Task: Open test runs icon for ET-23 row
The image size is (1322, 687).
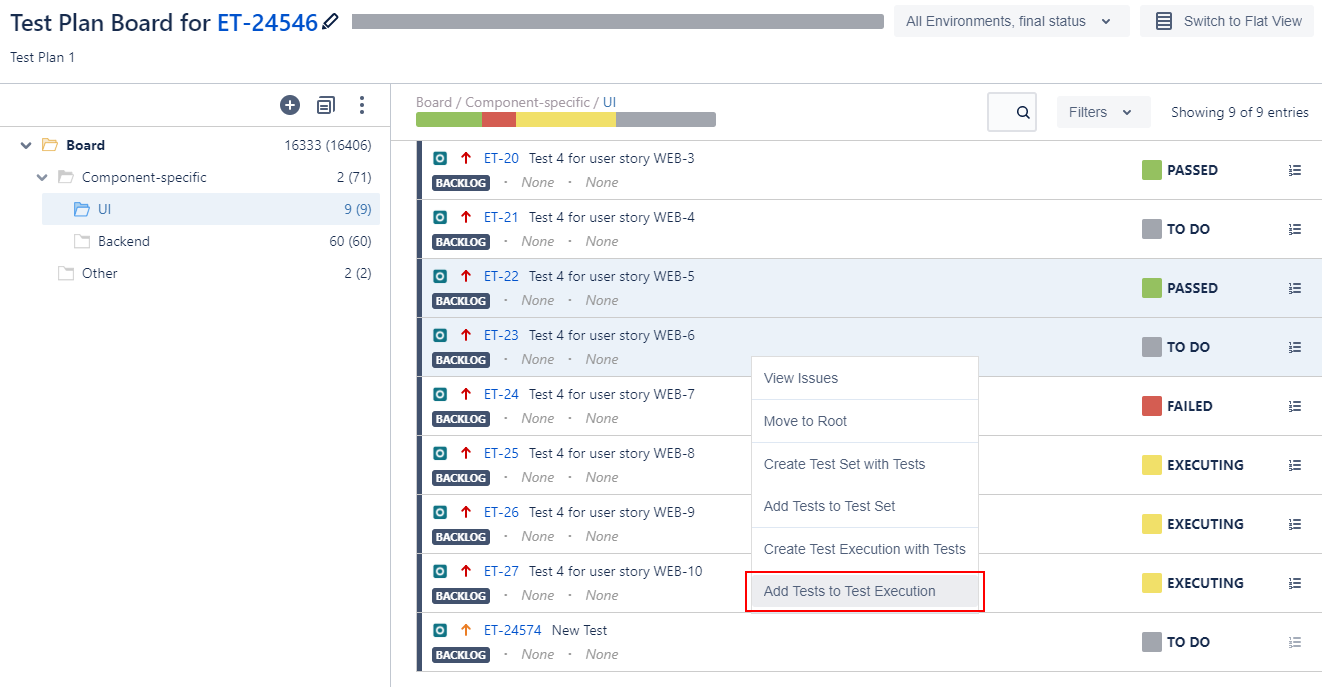Action: coord(1295,347)
